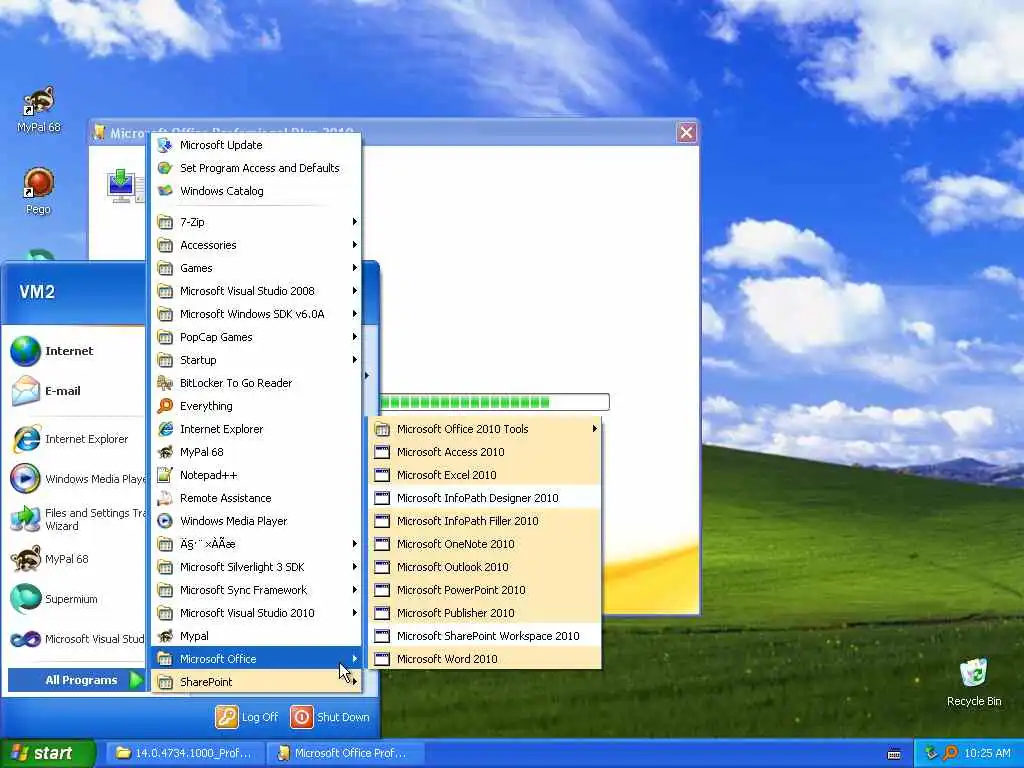The image size is (1024, 768).
Task: Click the Microsoft Excel 2010 icon
Action: point(382,475)
